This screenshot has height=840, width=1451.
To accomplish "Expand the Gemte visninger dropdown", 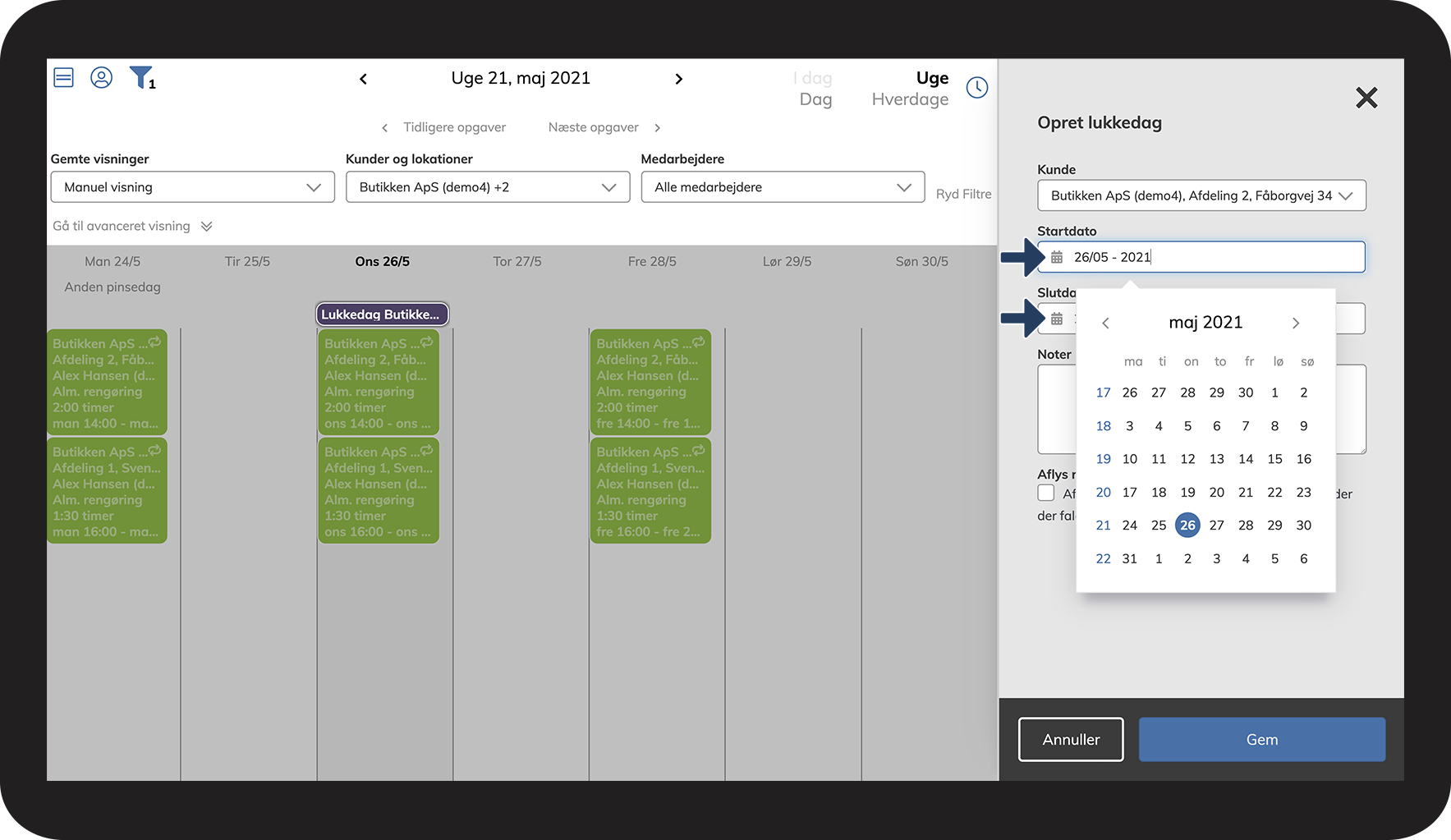I will [193, 187].
